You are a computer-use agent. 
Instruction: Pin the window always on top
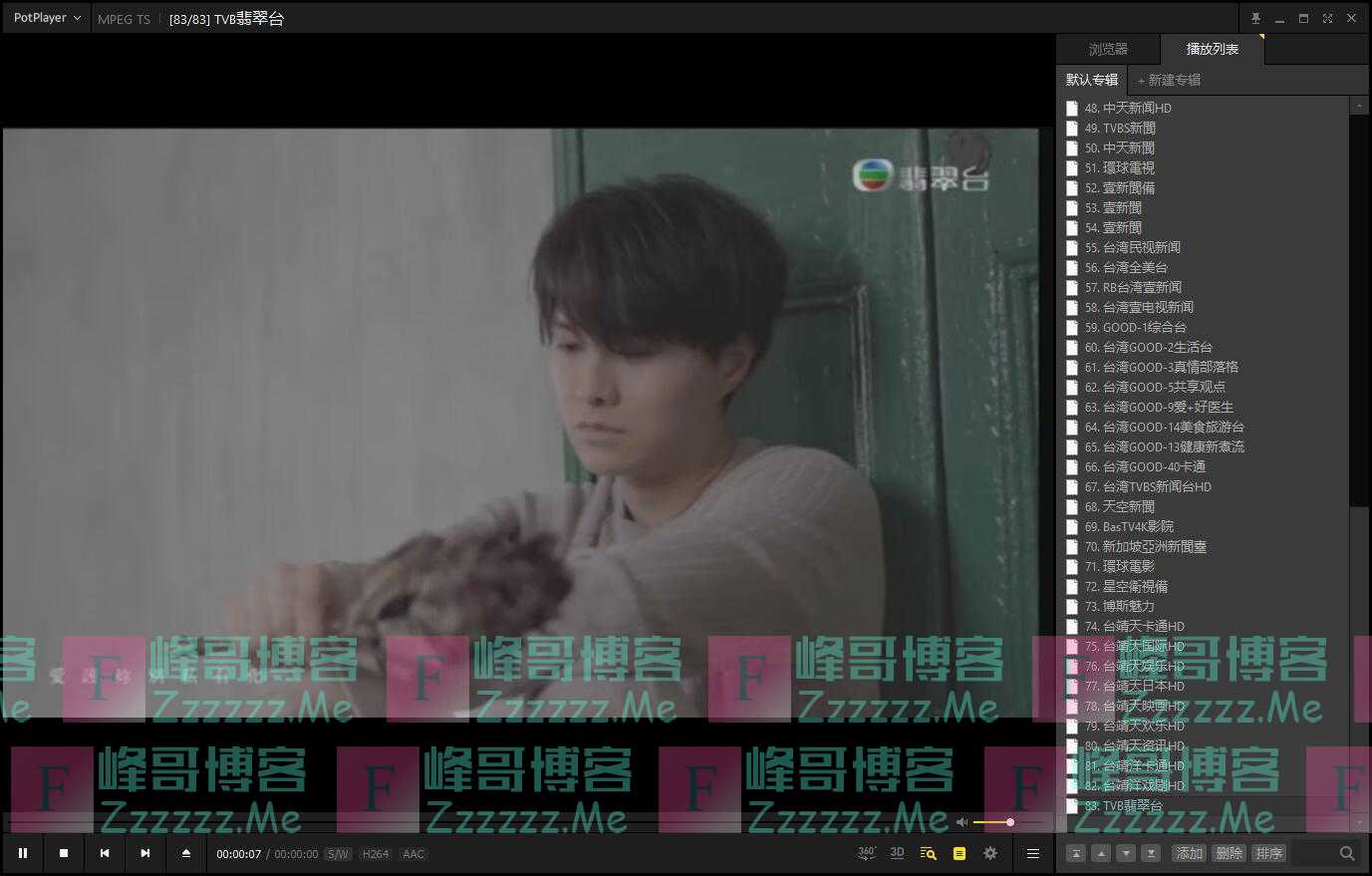pyautogui.click(x=1255, y=18)
